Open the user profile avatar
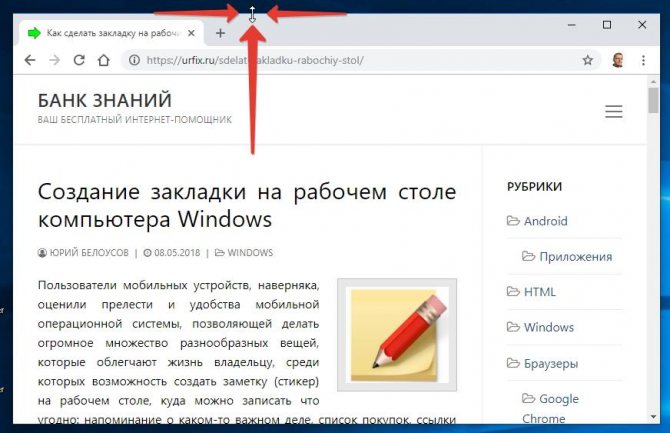The image size is (670, 433). click(619, 60)
